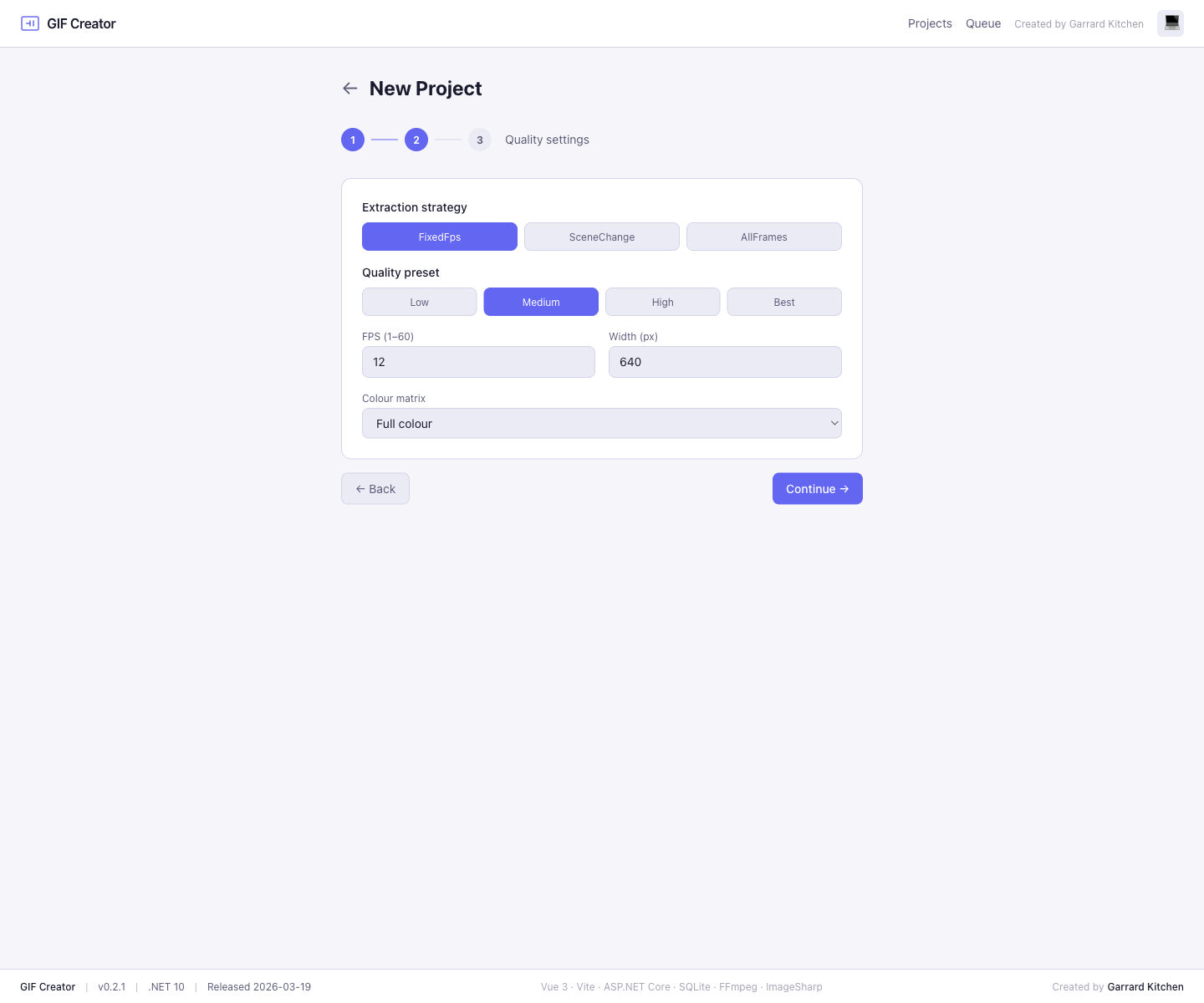This screenshot has width=1204, height=1003.
Task: Expand the Colour matrix dropdown
Action: (602, 424)
